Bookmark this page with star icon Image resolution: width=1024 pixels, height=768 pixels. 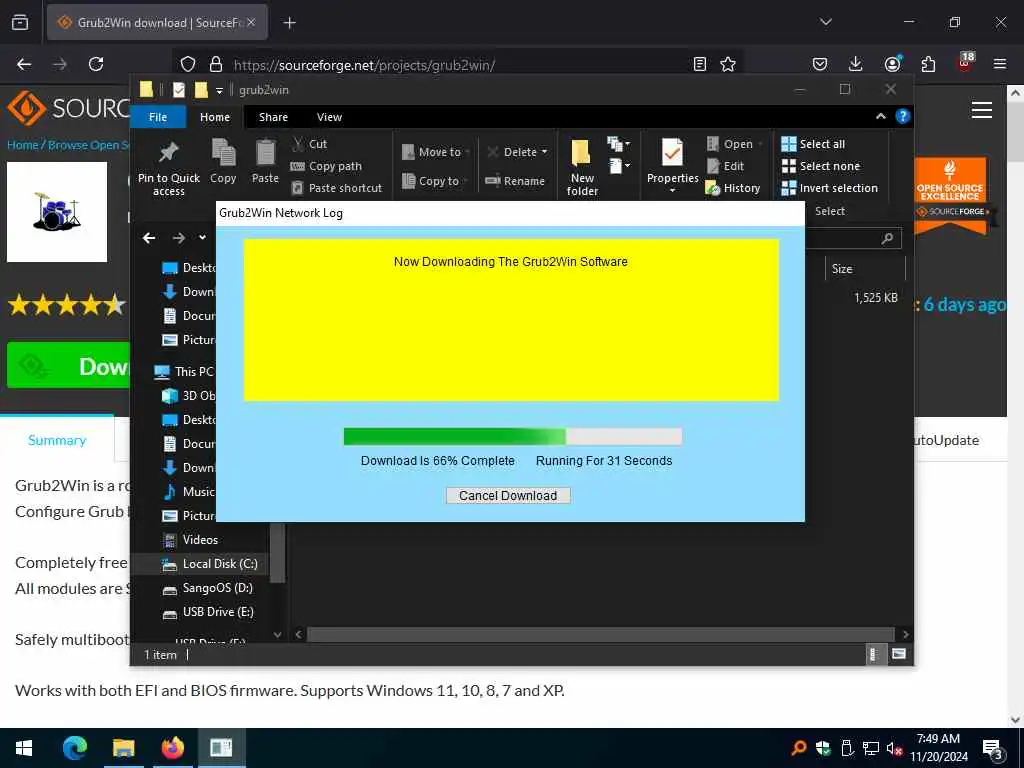(x=728, y=64)
